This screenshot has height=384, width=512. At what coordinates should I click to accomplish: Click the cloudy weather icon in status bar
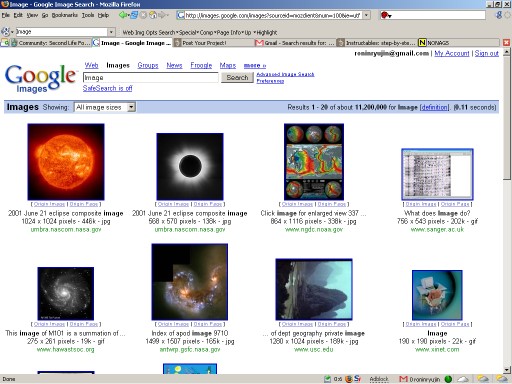(x=463, y=379)
